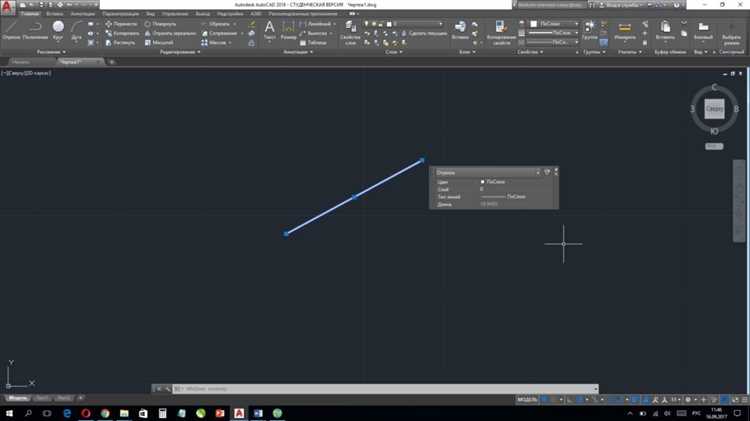Select the Полилиния (Polyline) tool

point(35,30)
